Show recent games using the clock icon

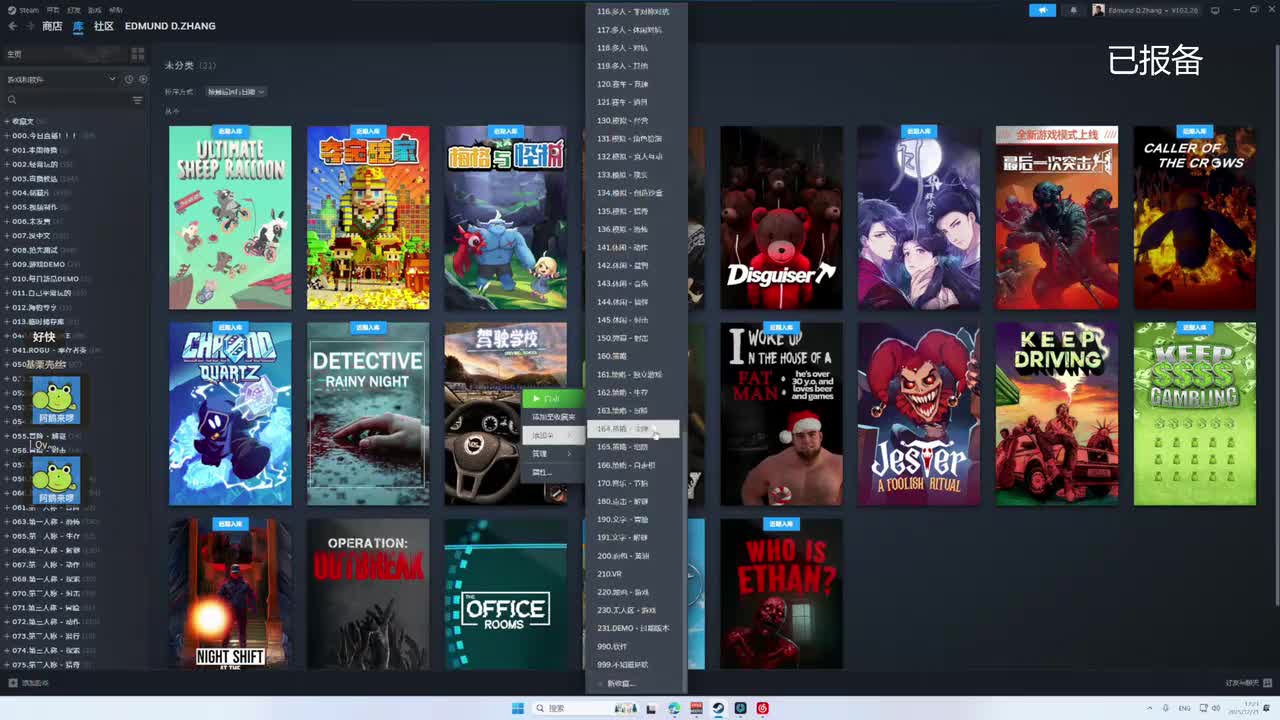point(129,79)
